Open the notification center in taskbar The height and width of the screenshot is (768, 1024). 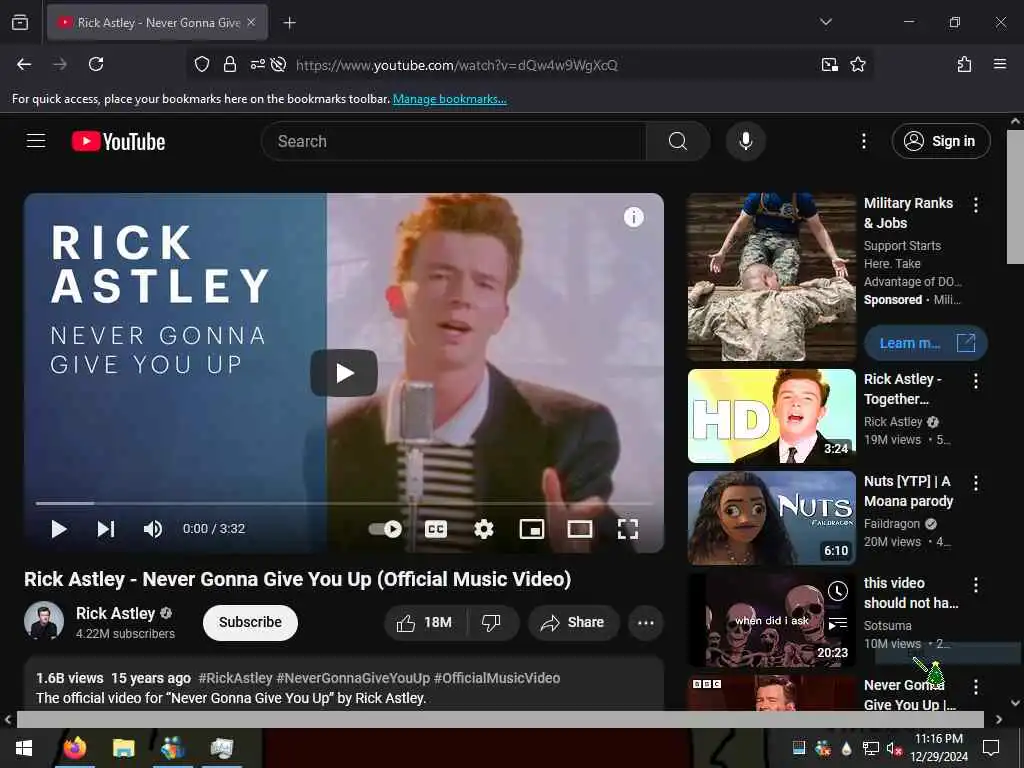click(991, 748)
